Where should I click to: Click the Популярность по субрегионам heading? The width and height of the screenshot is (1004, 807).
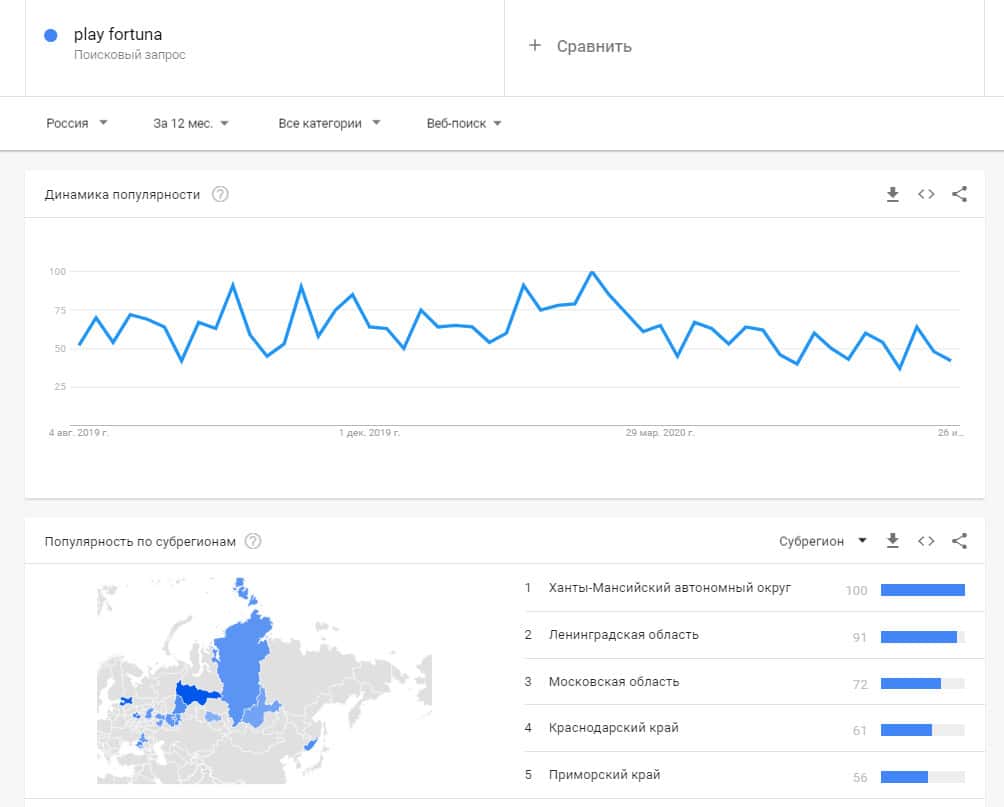[140, 542]
